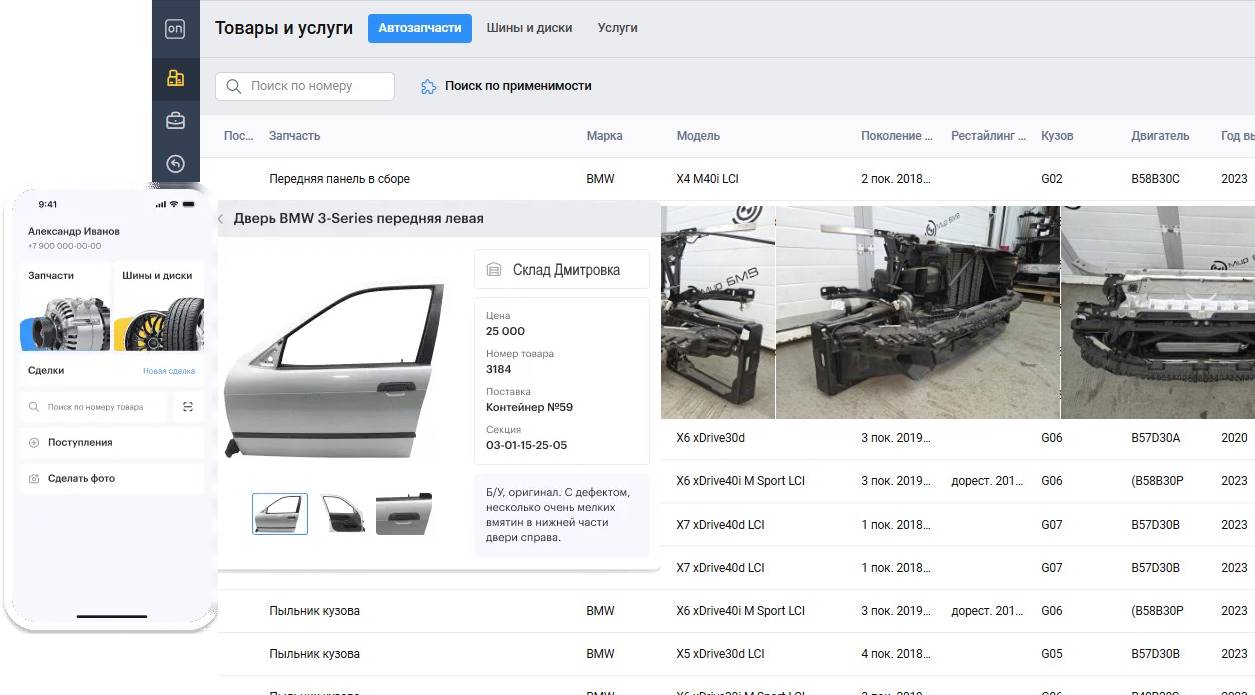
Task: Sort by the Марка column header
Action: pyautogui.click(x=604, y=136)
